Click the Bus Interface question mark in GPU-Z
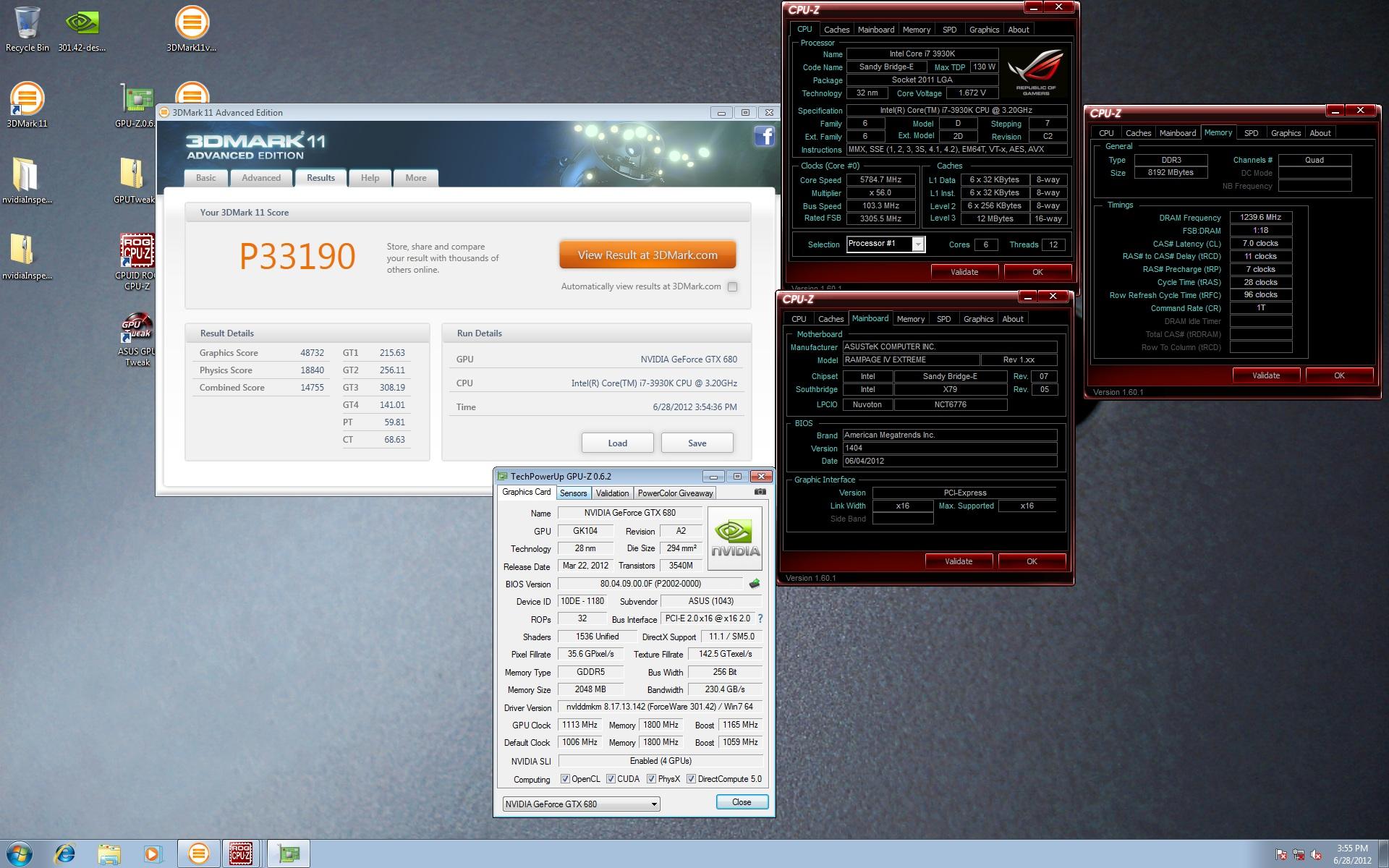Viewport: 1389px width, 868px height. [760, 619]
